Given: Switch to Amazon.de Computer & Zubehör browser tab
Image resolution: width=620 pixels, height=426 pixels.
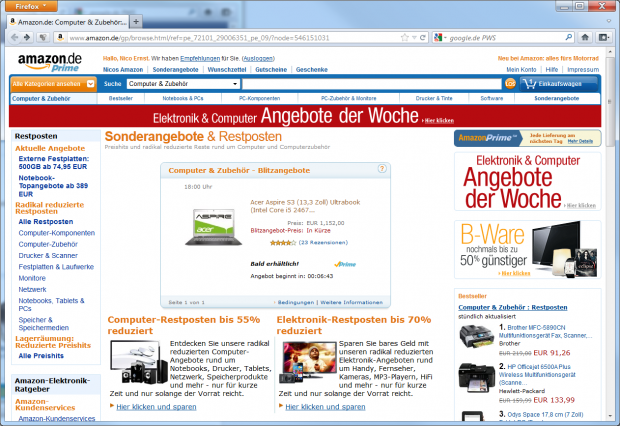Looking at the screenshot, I should click(x=69, y=22).
